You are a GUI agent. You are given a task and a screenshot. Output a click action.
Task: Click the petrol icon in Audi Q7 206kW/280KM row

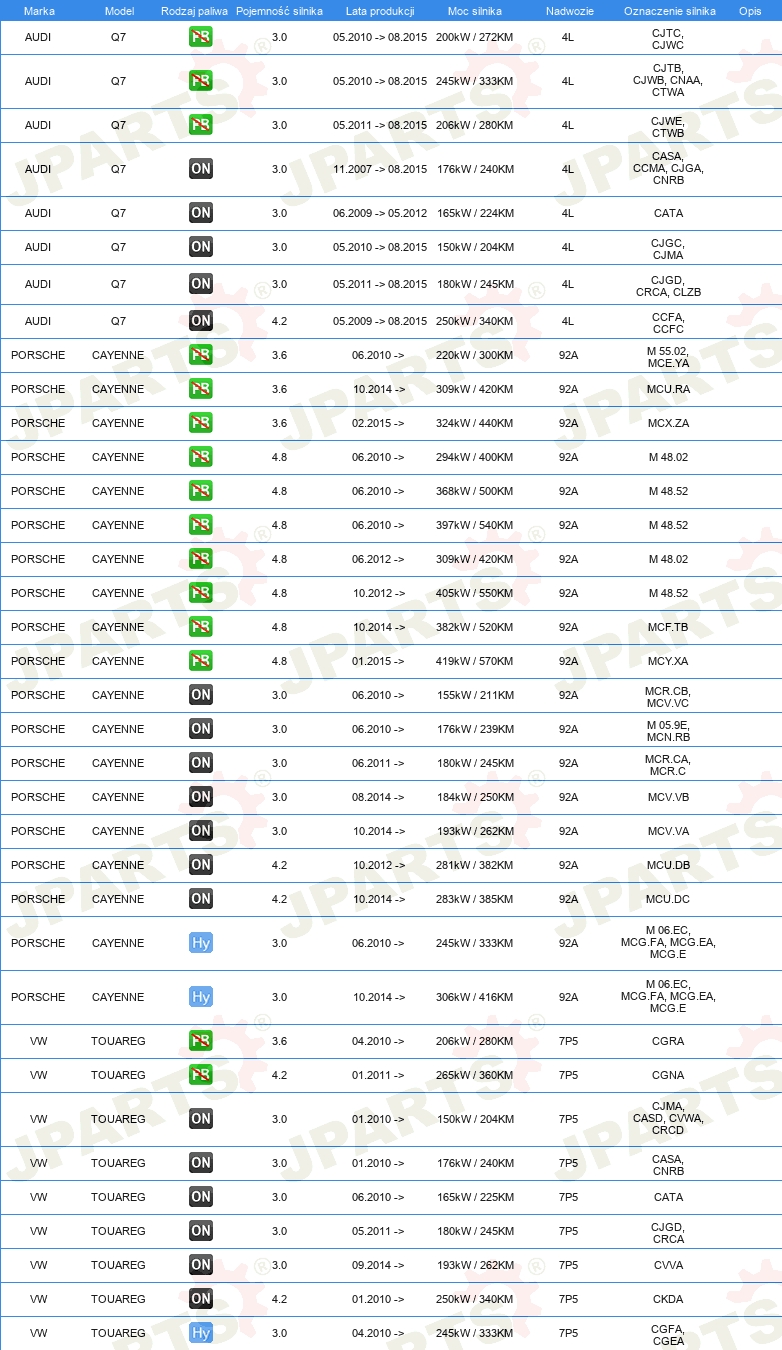[201, 125]
